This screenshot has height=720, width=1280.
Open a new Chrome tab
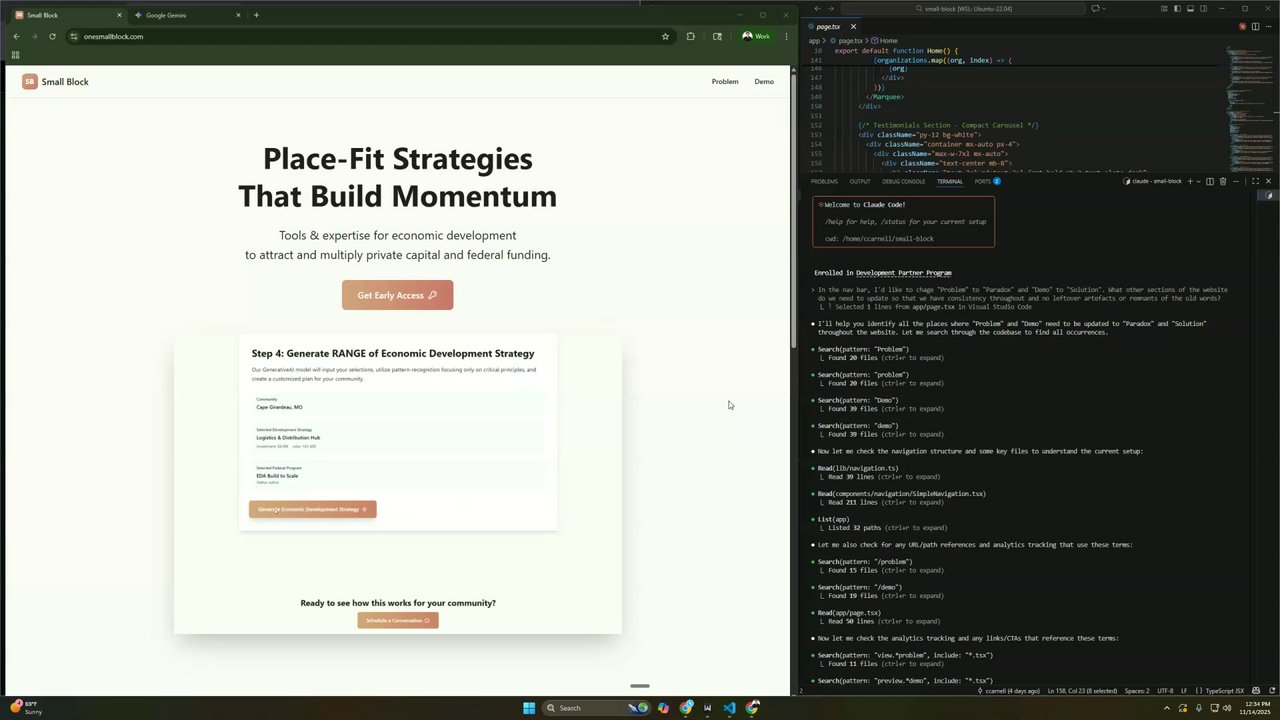tap(256, 15)
